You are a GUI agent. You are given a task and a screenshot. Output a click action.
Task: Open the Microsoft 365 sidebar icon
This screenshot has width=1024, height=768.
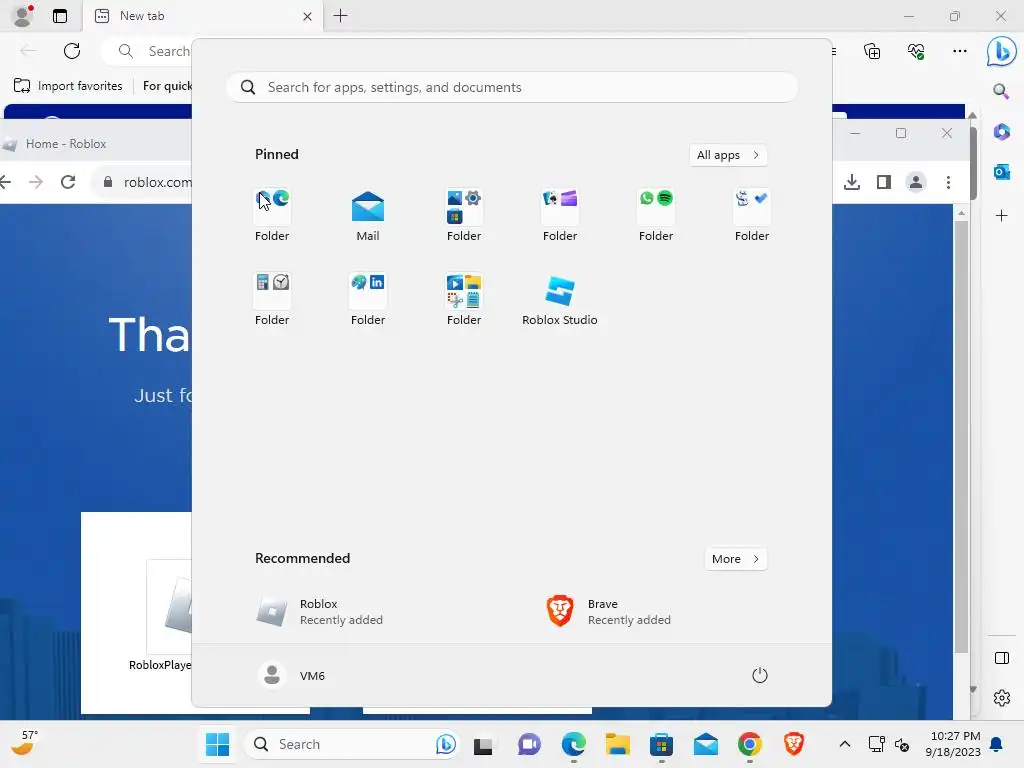(1001, 132)
